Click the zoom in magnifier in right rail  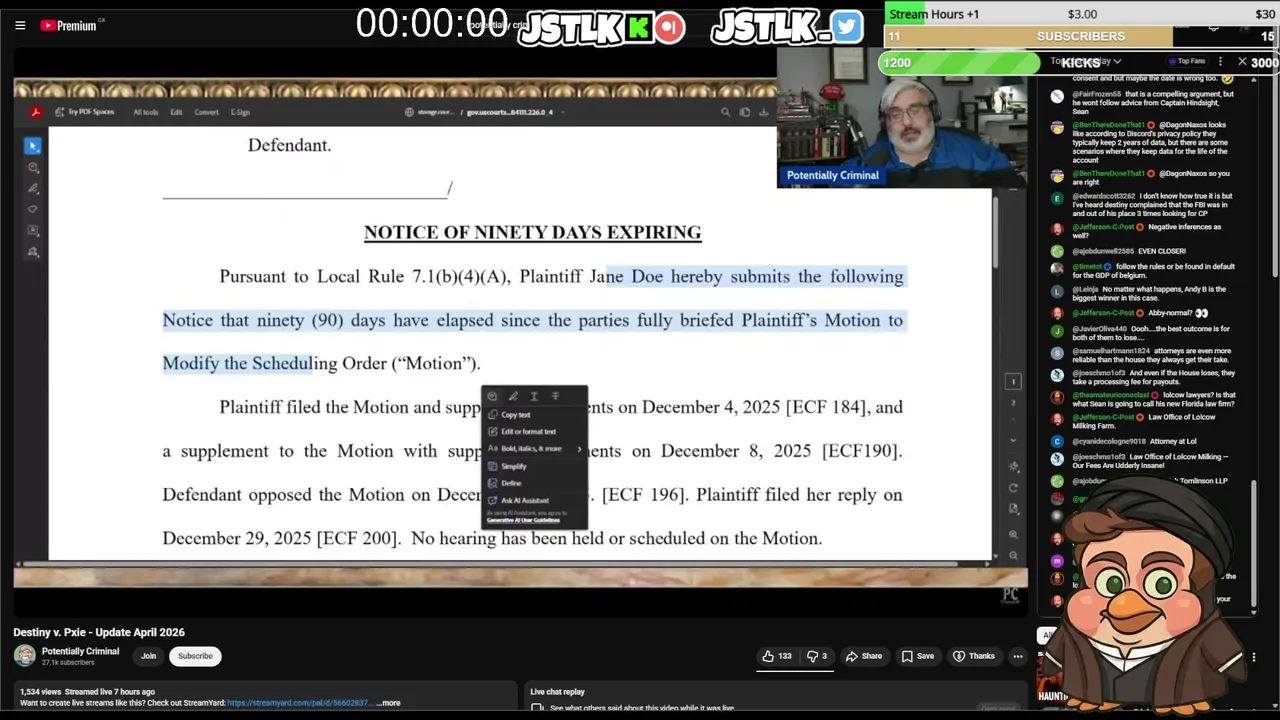1013,535
